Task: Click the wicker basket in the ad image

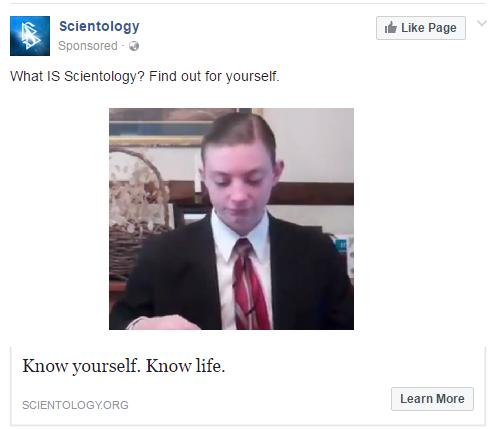Action: click(x=139, y=213)
